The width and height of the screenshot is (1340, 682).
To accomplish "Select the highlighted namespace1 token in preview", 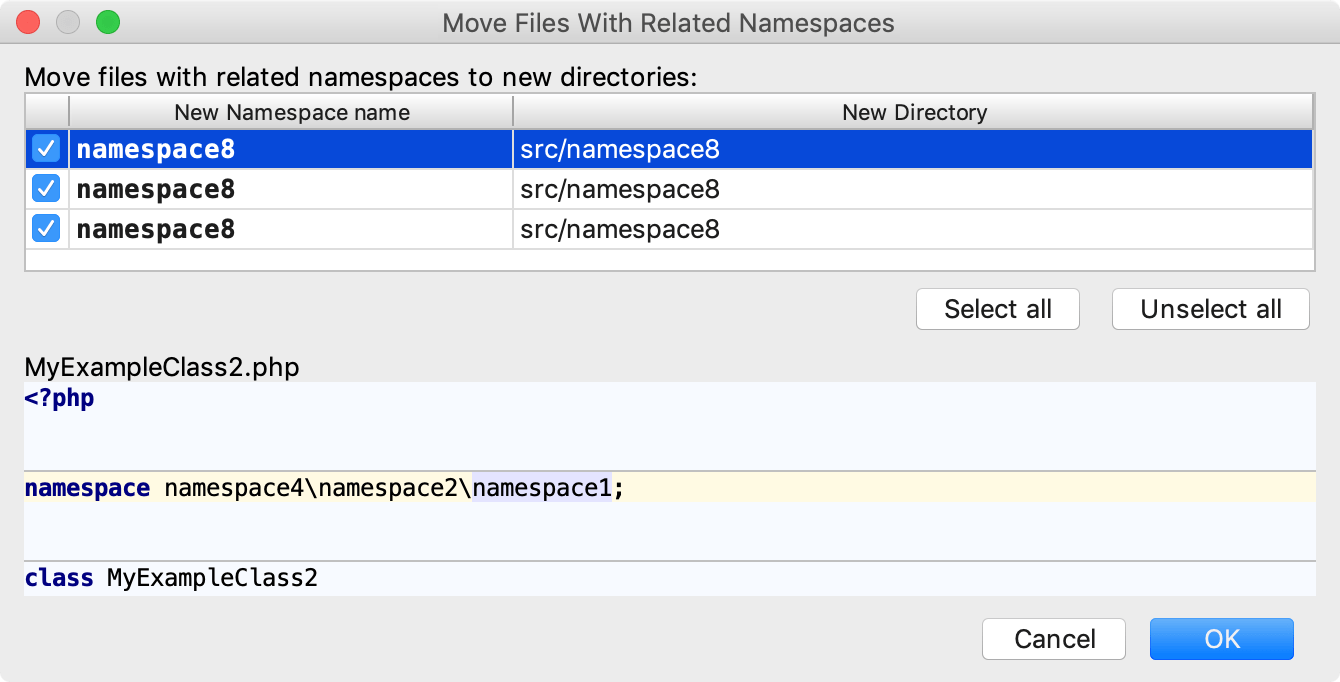I will pos(541,487).
